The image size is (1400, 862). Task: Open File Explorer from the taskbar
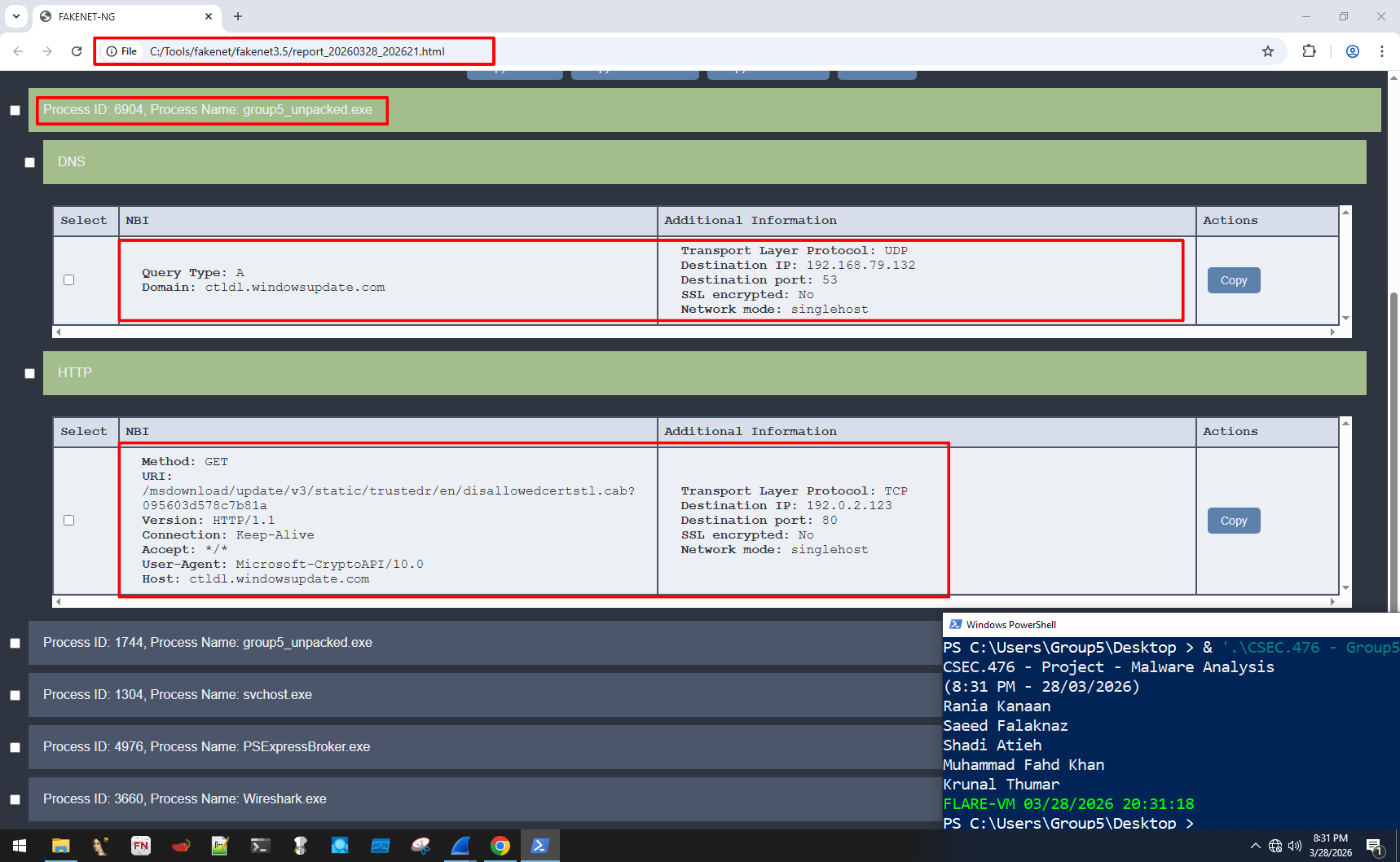pos(61,846)
